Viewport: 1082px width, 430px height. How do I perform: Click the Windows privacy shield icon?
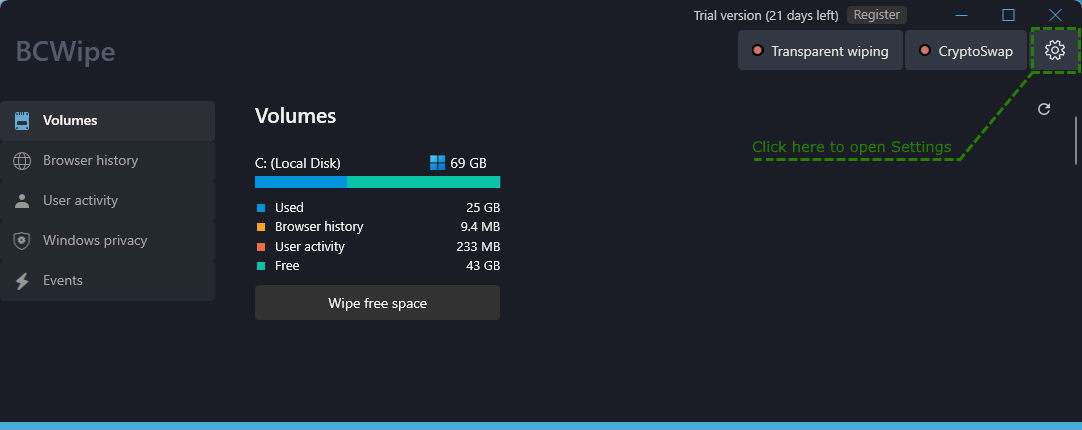(x=22, y=241)
